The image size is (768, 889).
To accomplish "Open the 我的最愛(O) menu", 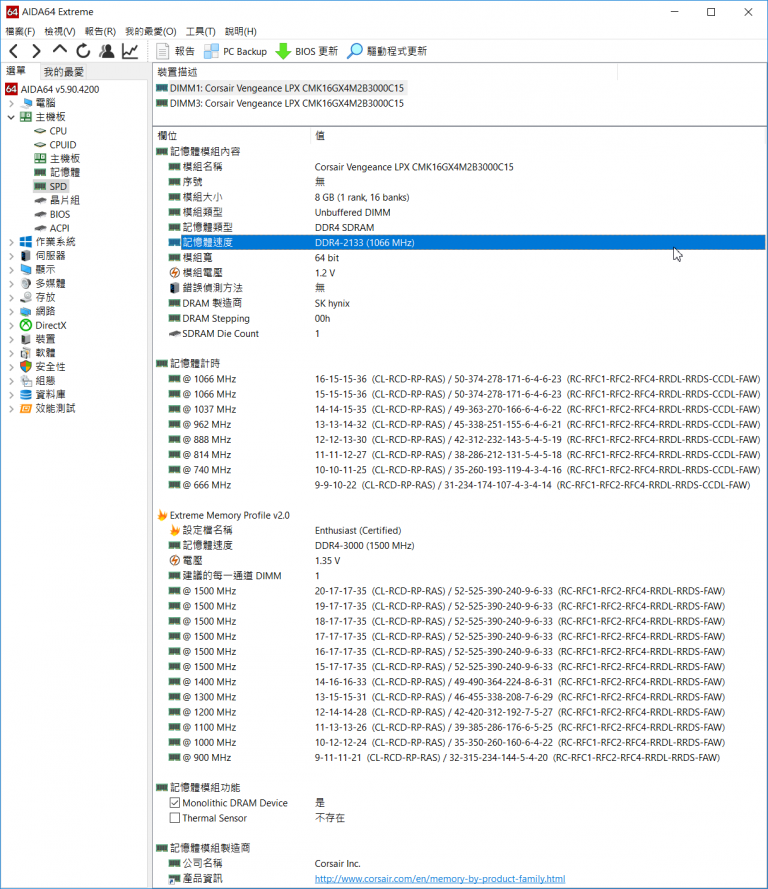I will point(151,31).
